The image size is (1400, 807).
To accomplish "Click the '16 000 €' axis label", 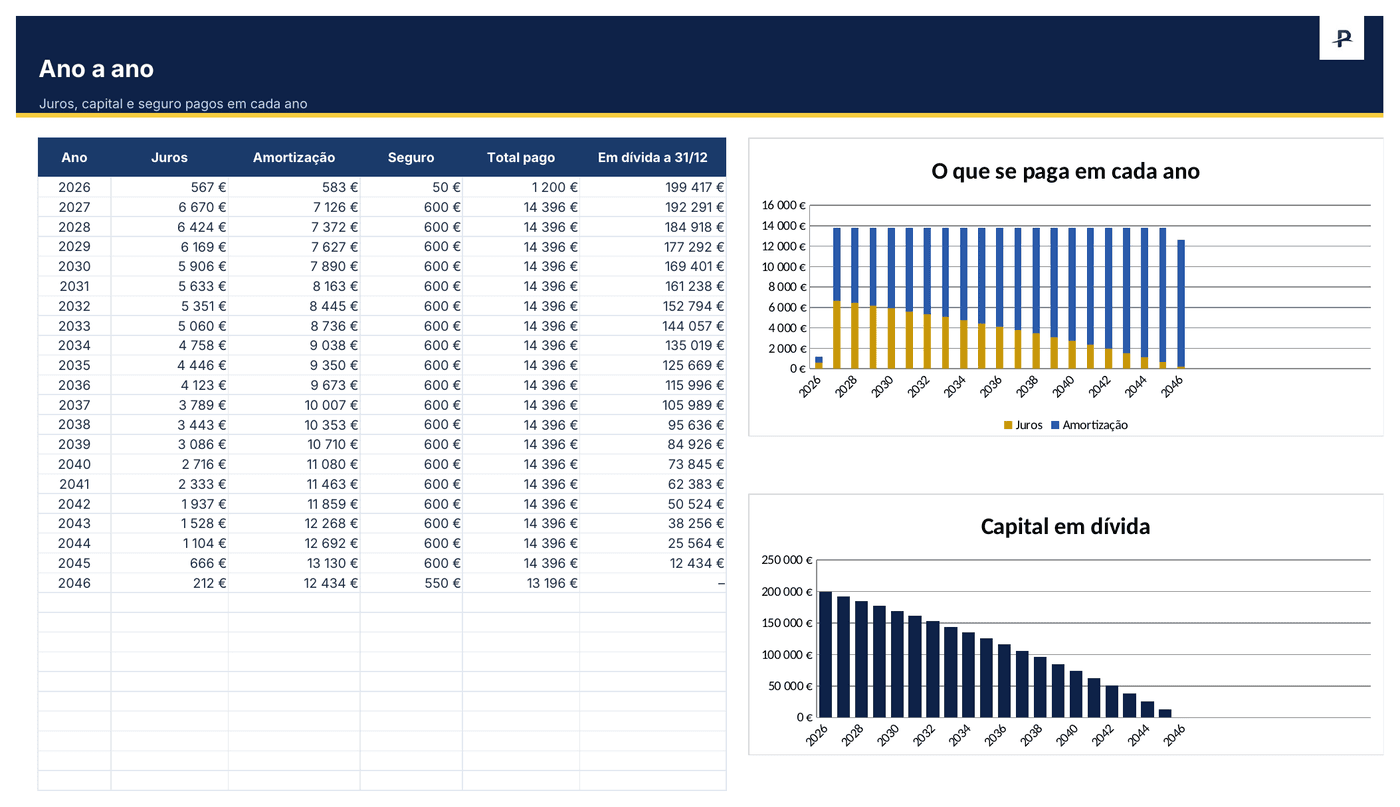I will [x=783, y=205].
